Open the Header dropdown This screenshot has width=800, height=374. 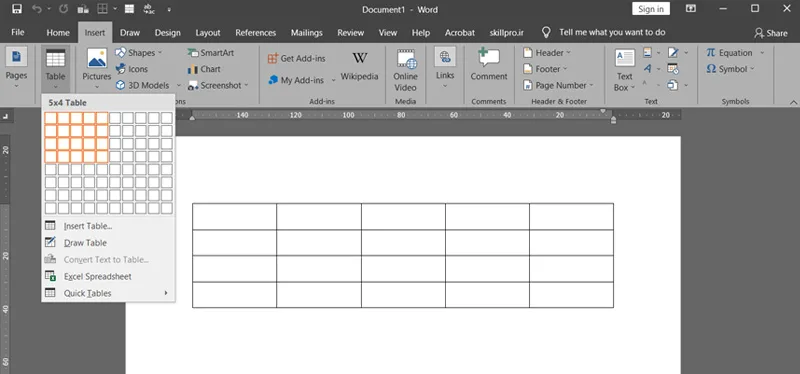coord(546,53)
